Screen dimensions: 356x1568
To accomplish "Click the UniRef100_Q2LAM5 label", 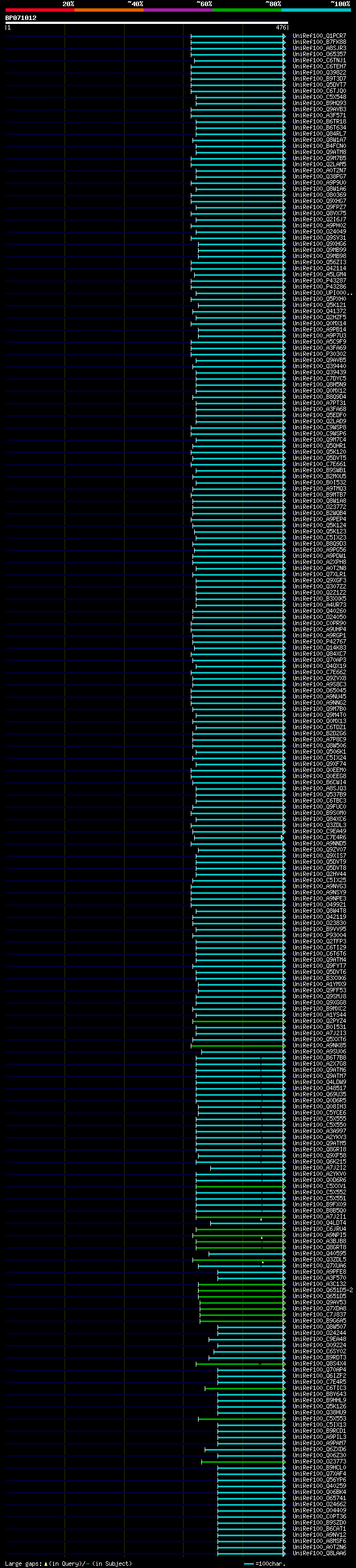I will pos(319,164).
